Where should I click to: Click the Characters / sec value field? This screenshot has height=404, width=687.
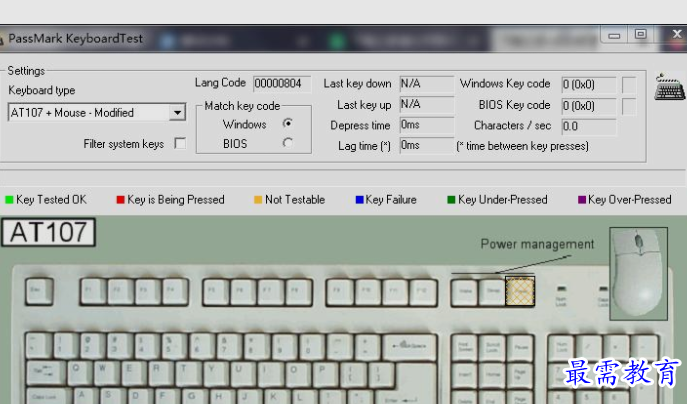(589, 126)
